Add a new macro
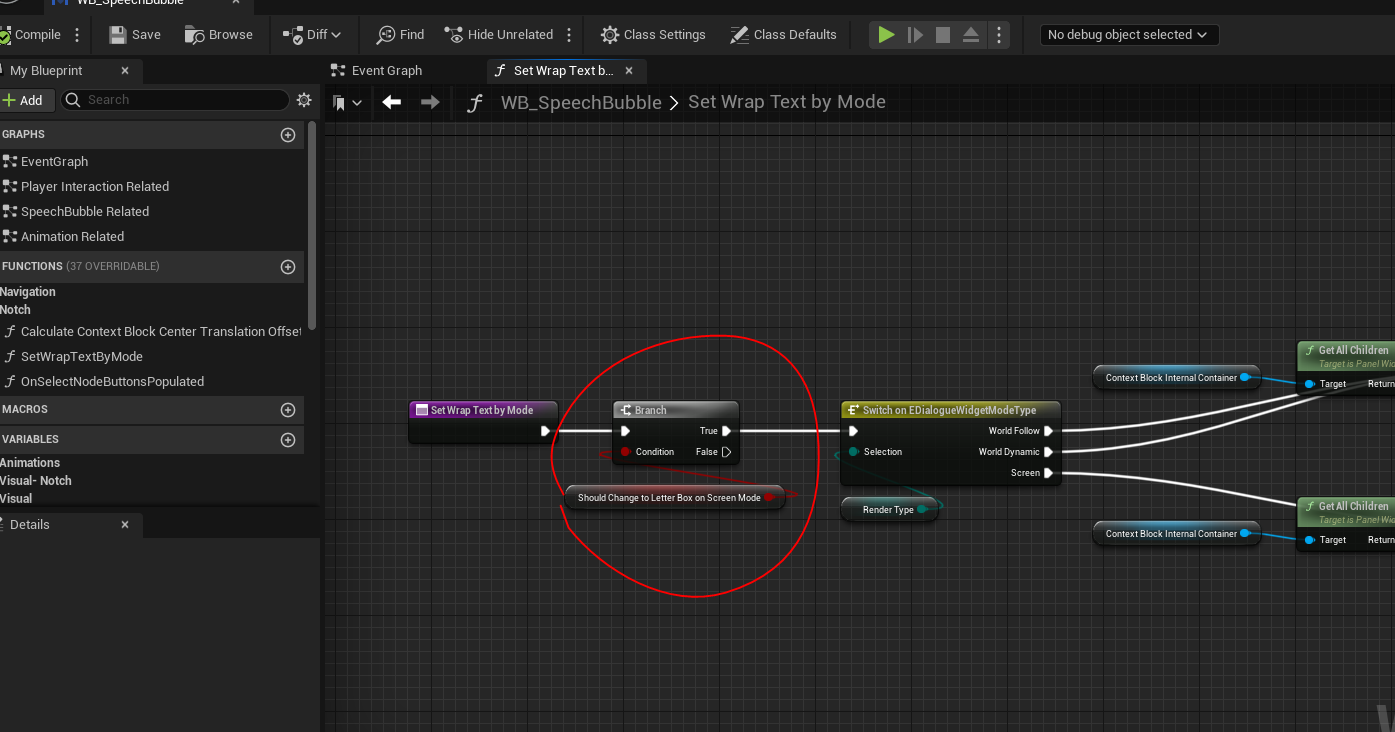Image resolution: width=1395 pixels, height=732 pixels. tap(288, 410)
